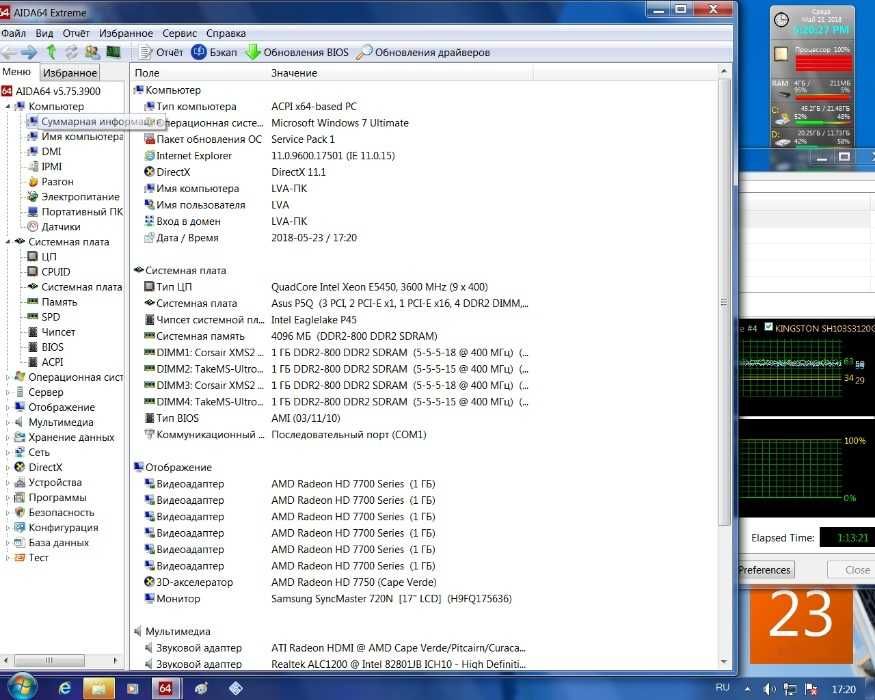Screen dimensions: 875x700
Task: Click the Preferences button in background window
Action: (765, 570)
